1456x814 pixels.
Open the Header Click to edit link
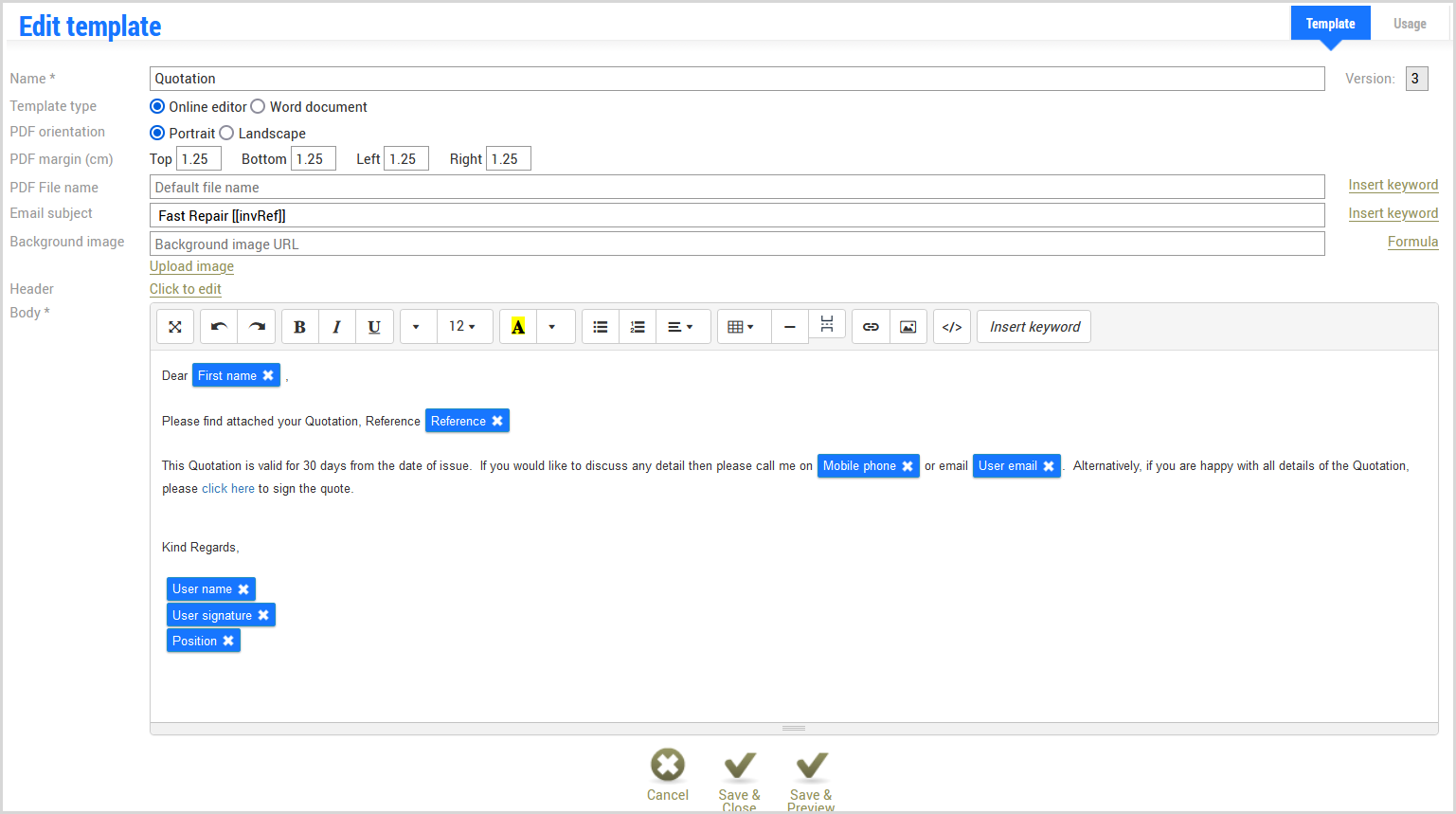186,289
